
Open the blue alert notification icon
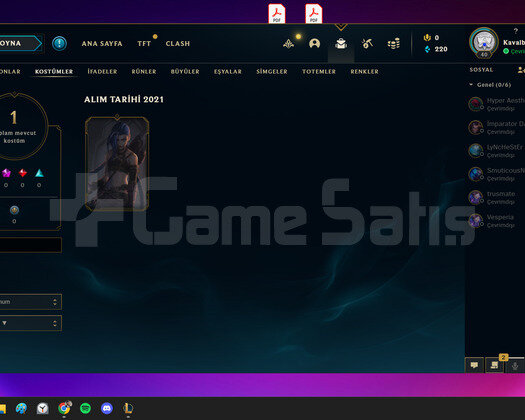[59, 43]
